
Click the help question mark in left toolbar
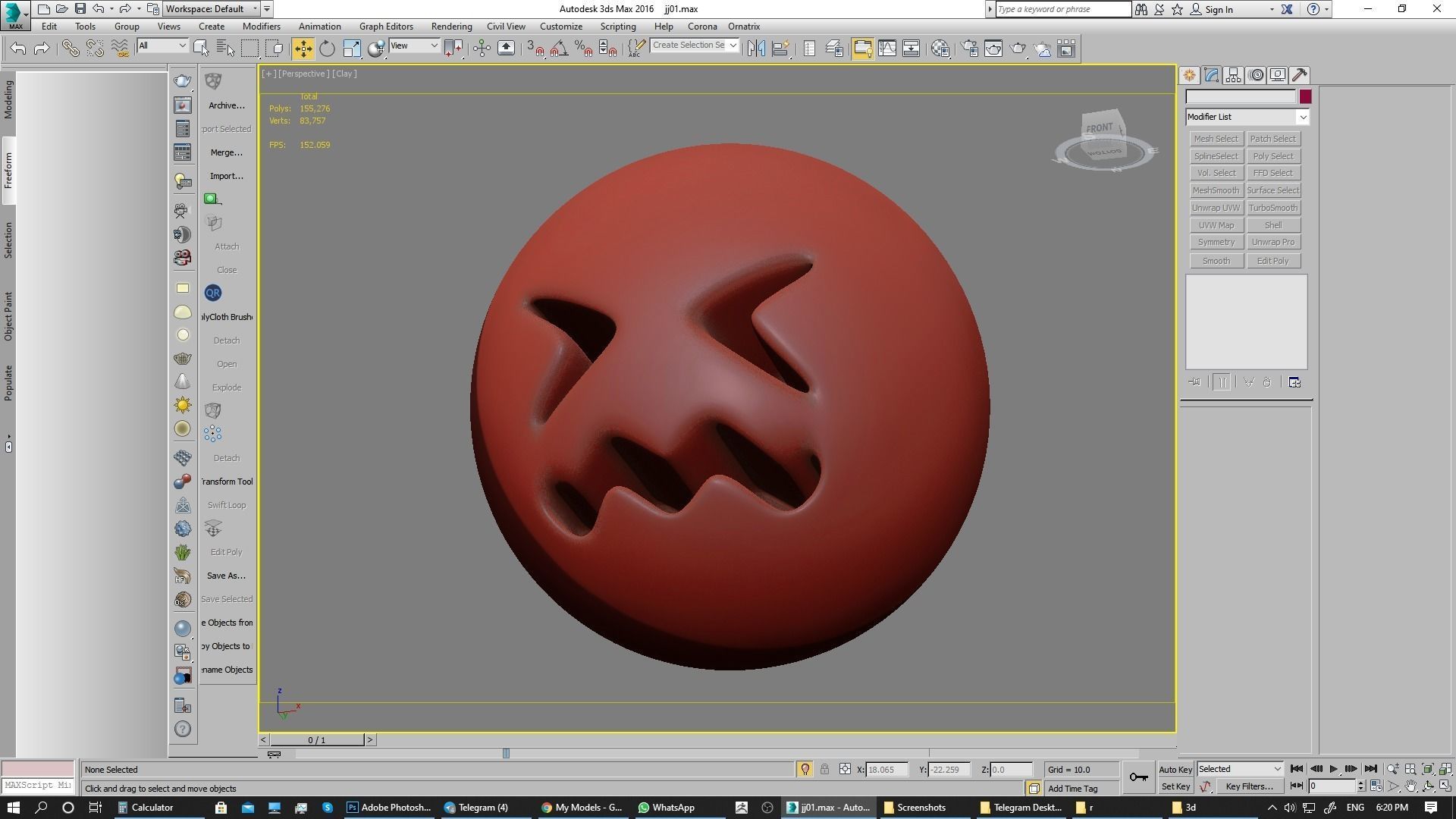pyautogui.click(x=183, y=730)
